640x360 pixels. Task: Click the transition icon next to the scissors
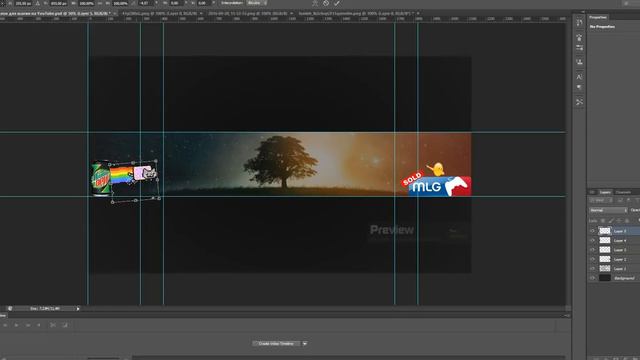point(65,325)
